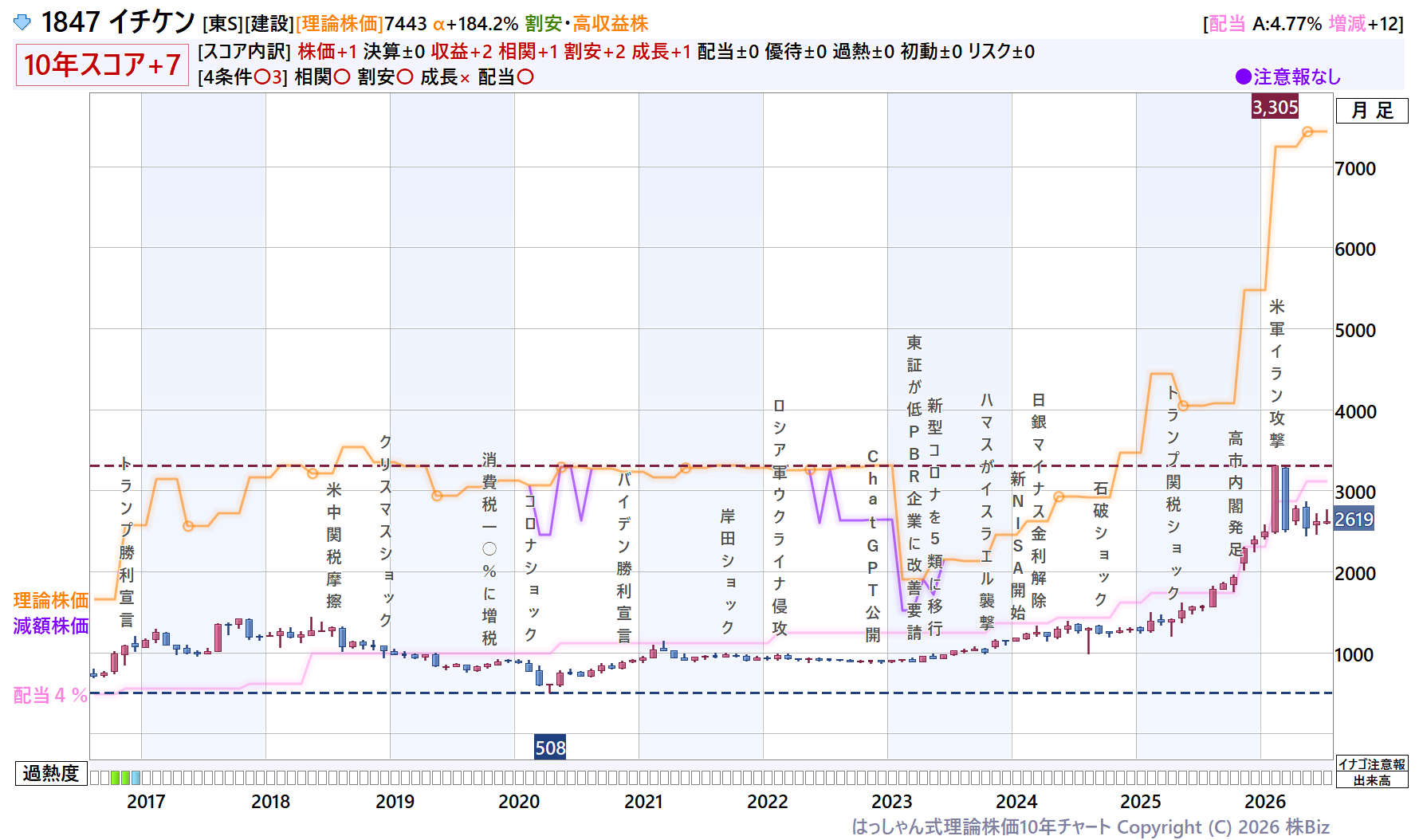Click the 岸田ショック event annotation
Image resolution: width=1419 pixels, height=840 pixels.
[x=728, y=572]
